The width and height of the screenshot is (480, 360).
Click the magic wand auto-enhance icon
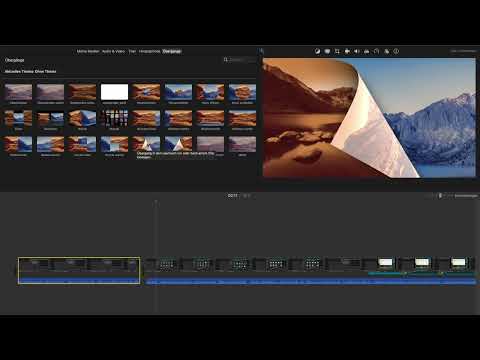pyautogui.click(x=262, y=51)
